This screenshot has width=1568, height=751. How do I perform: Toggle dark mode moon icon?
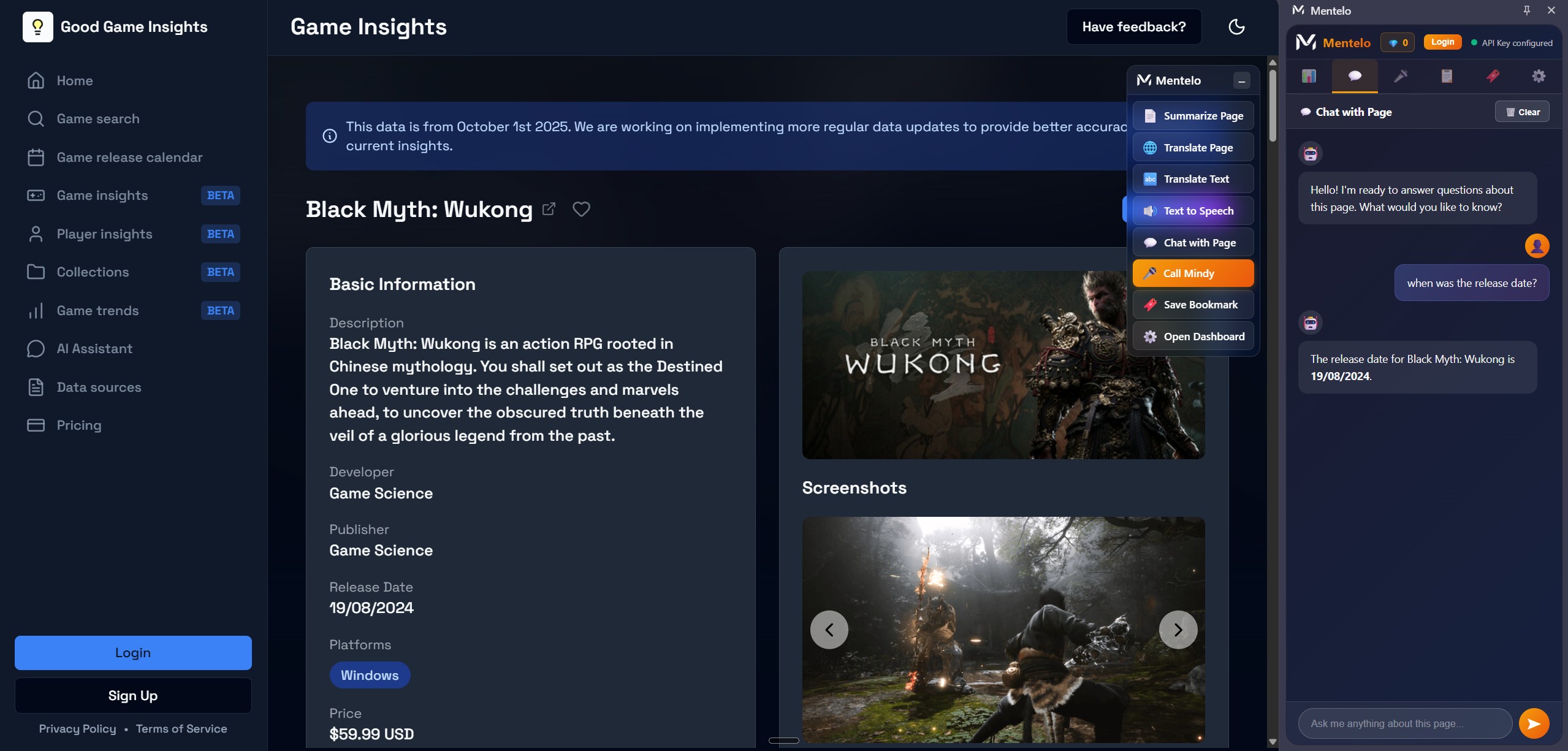[x=1236, y=26]
